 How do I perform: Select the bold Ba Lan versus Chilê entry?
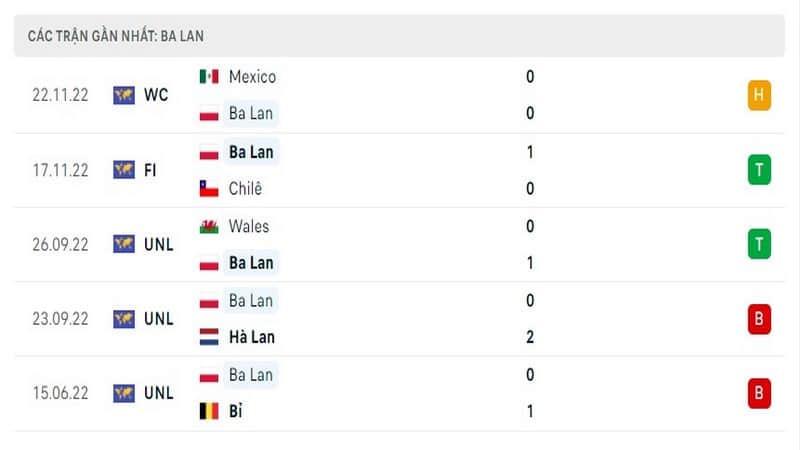click(251, 152)
